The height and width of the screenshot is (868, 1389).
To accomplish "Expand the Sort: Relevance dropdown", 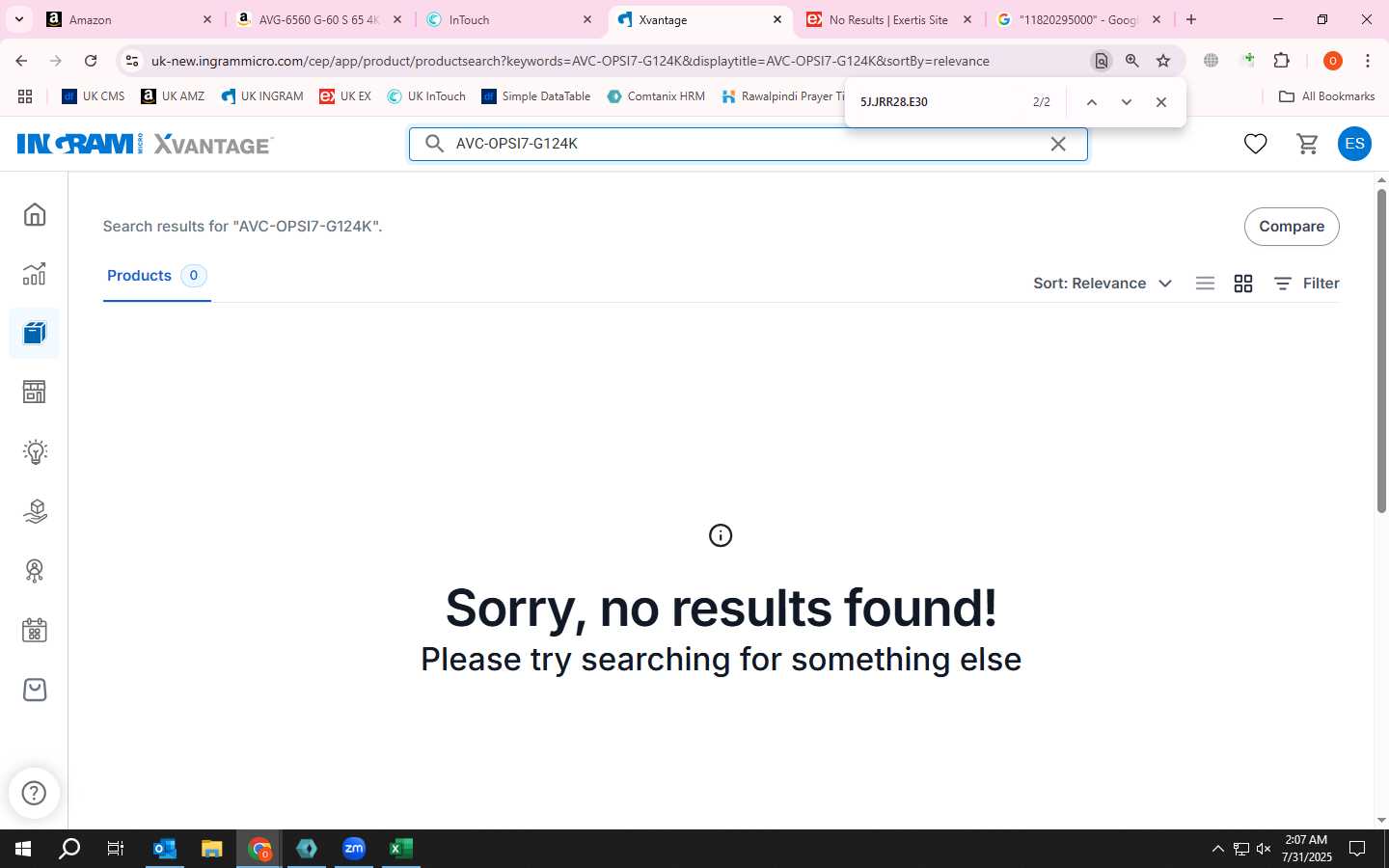I will coord(1103,284).
